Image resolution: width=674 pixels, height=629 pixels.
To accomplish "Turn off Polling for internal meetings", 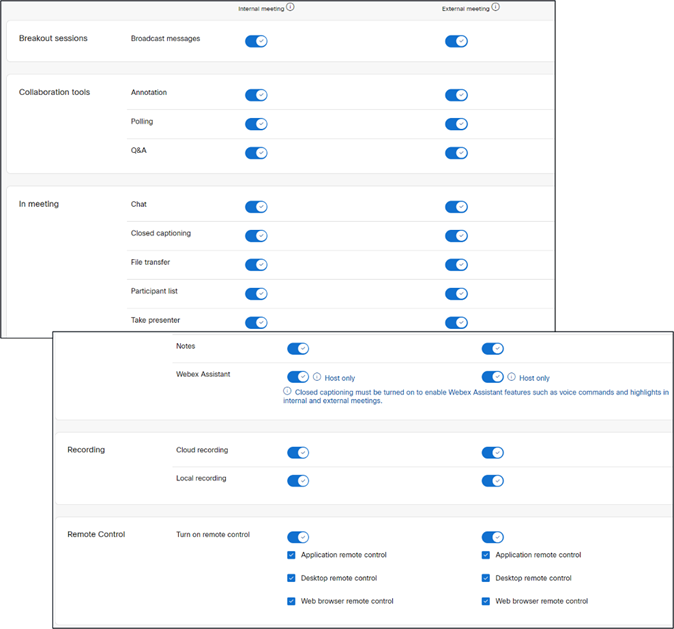I will 256,124.
